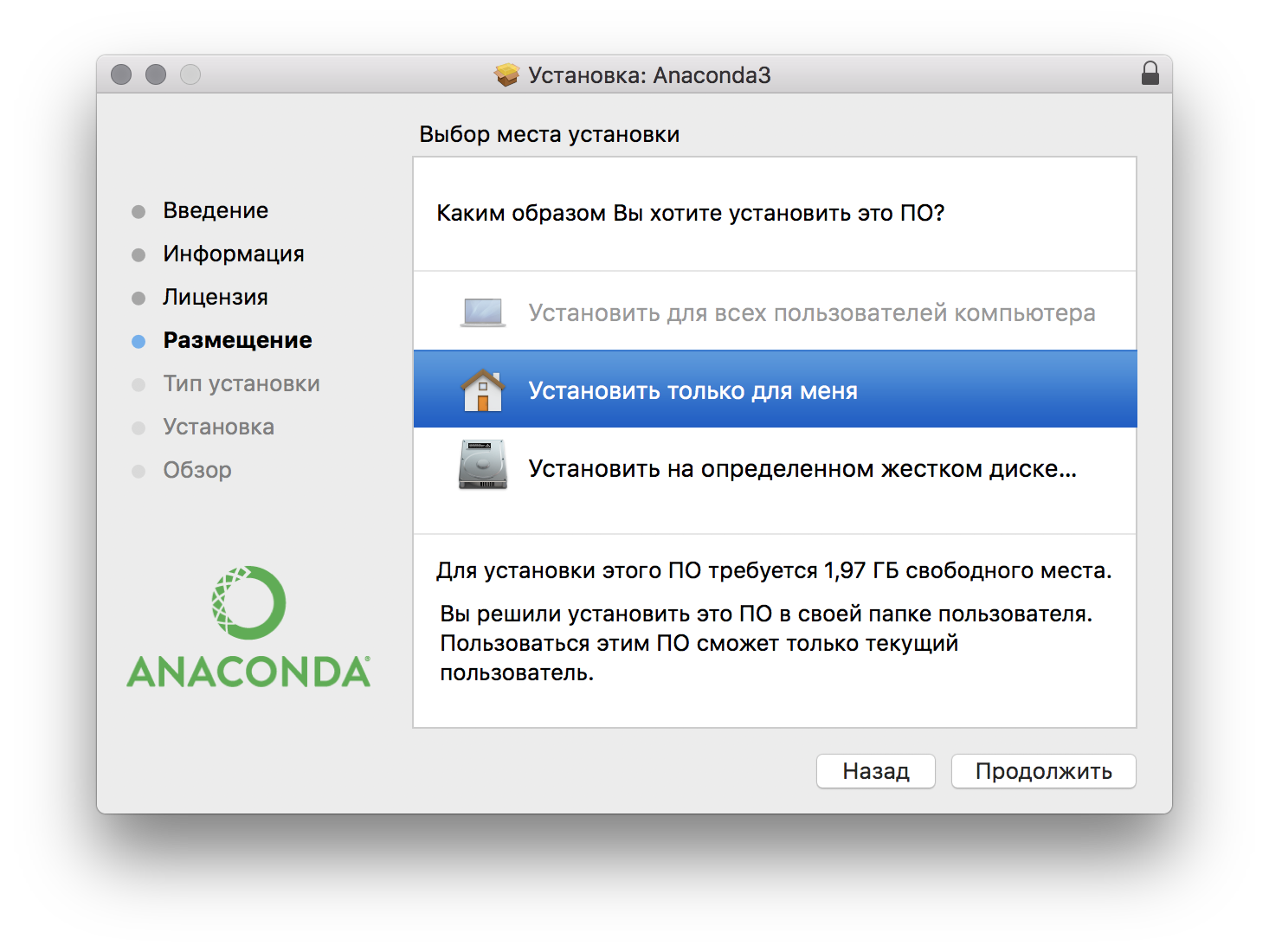Click the Anaconda logo in the sidebar
1269x952 pixels.
[x=248, y=627]
